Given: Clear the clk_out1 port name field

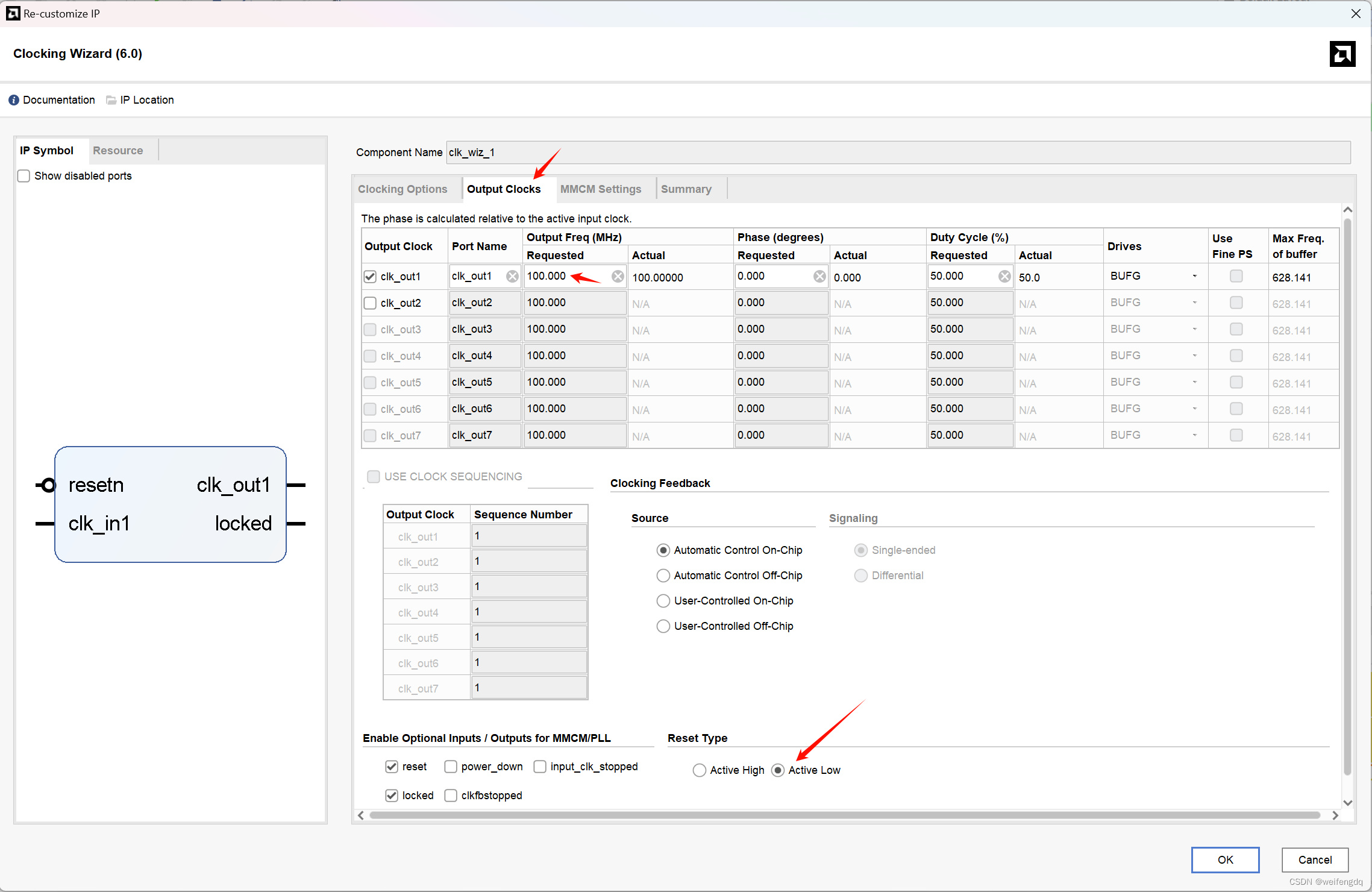Looking at the screenshot, I should [x=512, y=276].
